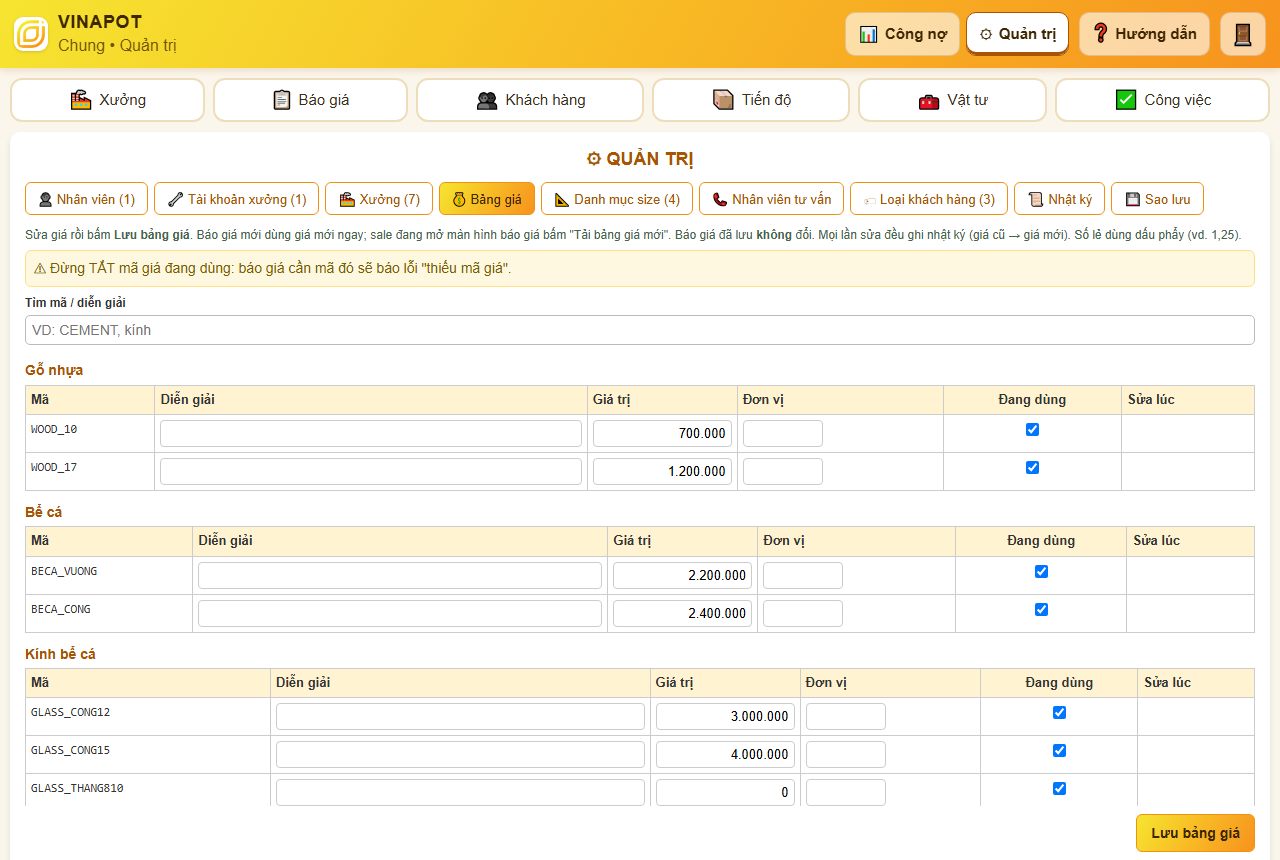Click the VINAPOT logo icon
The width and height of the screenshot is (1280, 860).
tap(31, 34)
